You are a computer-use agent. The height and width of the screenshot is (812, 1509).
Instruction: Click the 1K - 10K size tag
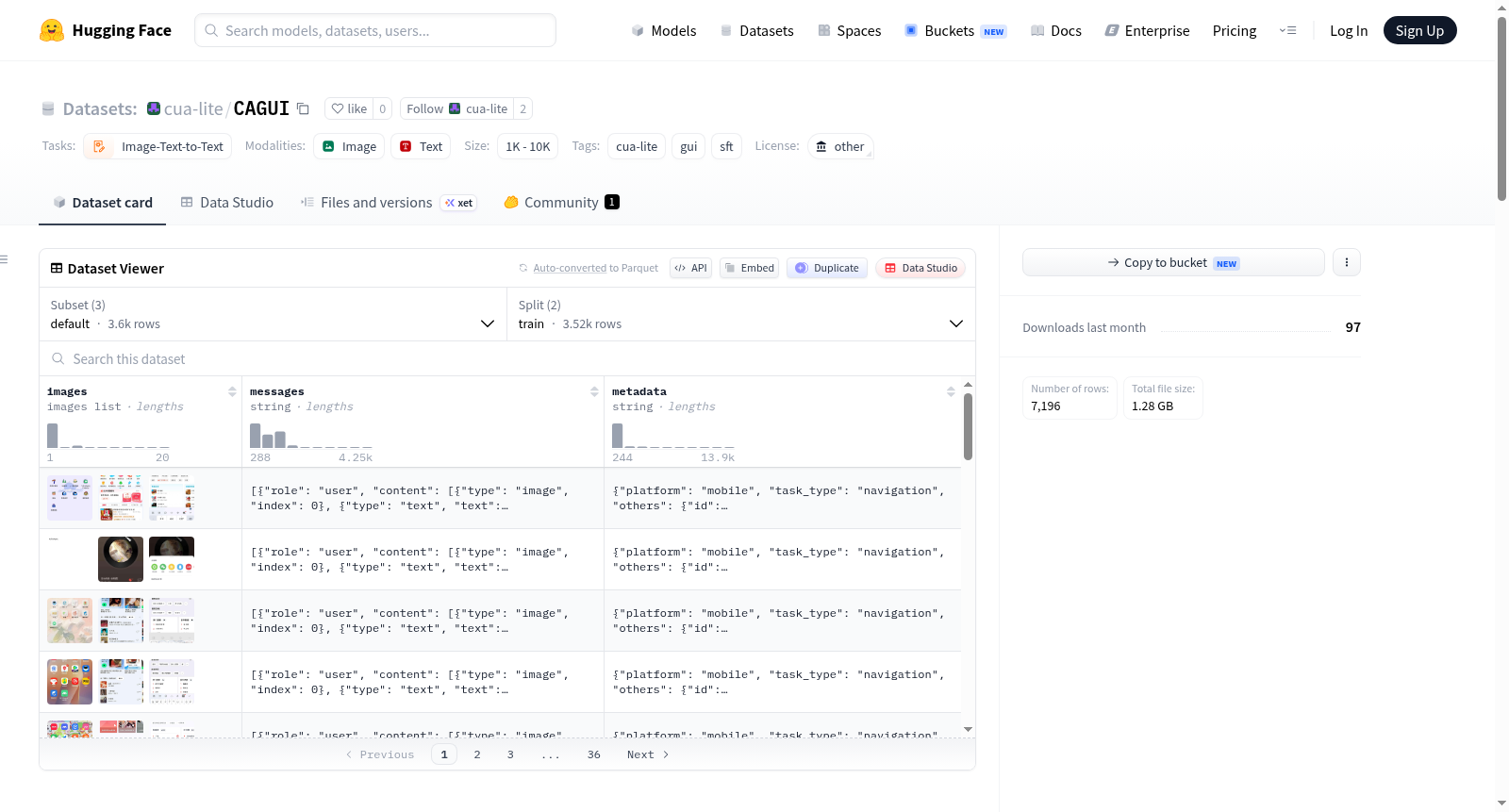click(x=527, y=146)
